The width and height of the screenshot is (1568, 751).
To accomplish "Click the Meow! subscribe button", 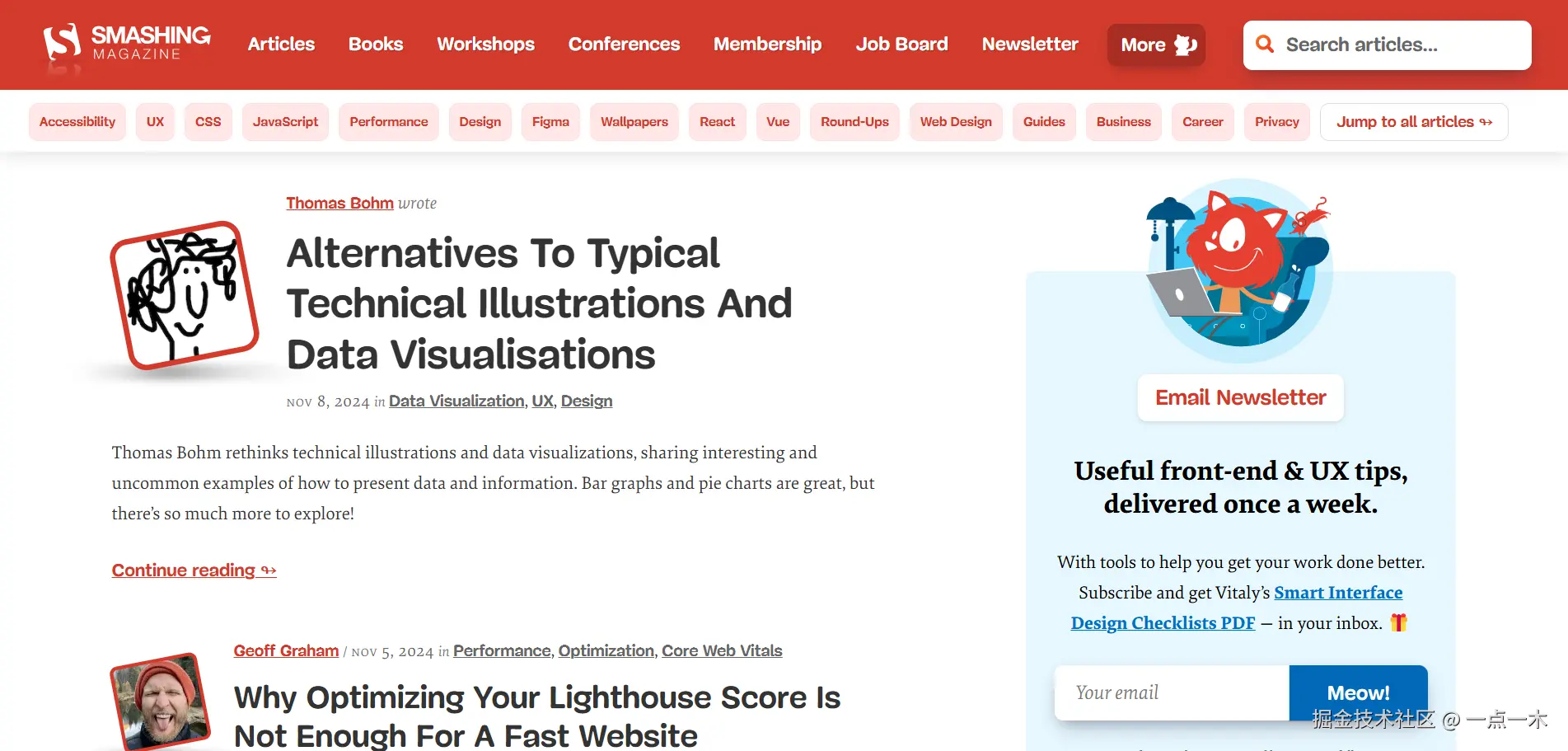I will point(1358,692).
